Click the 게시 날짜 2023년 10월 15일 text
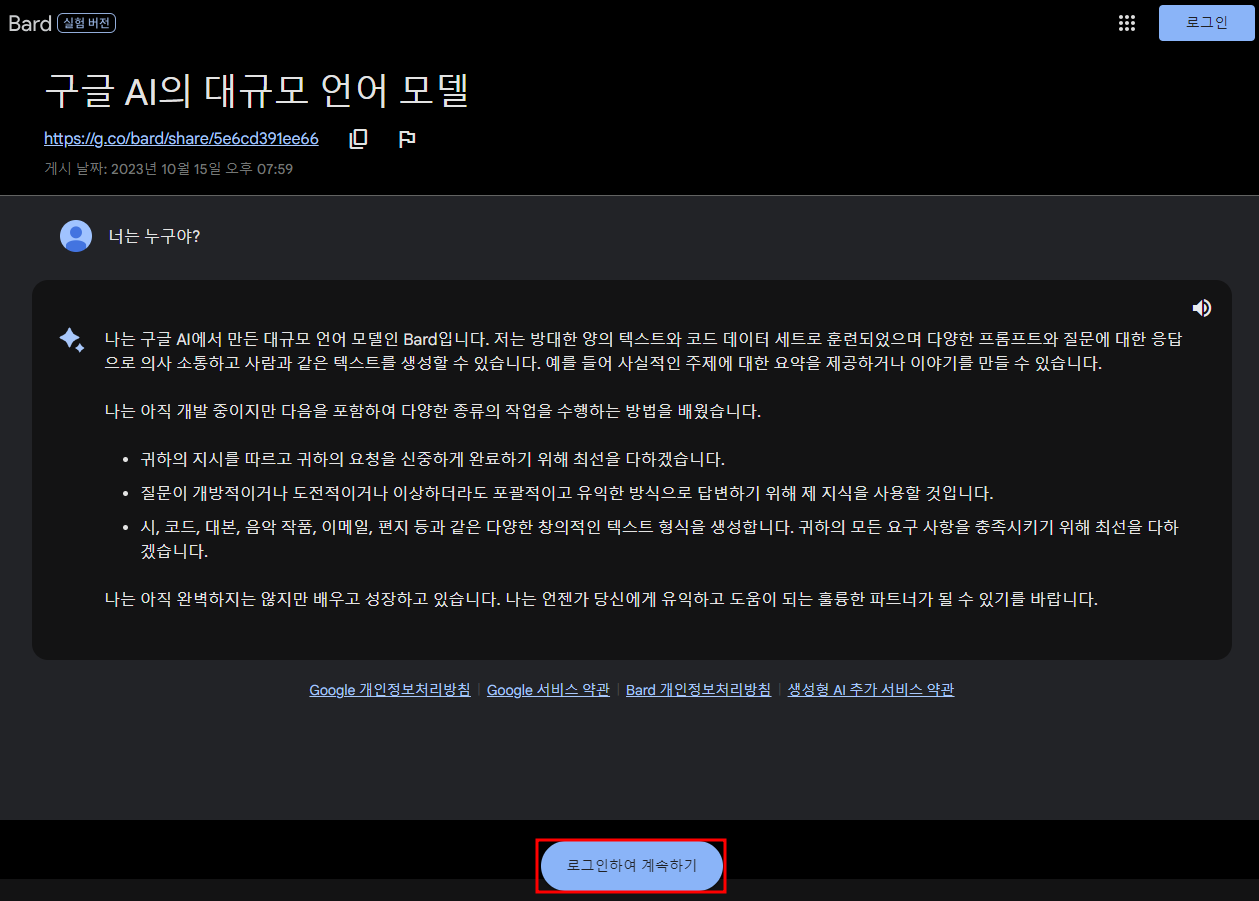1259x901 pixels. 169,169
